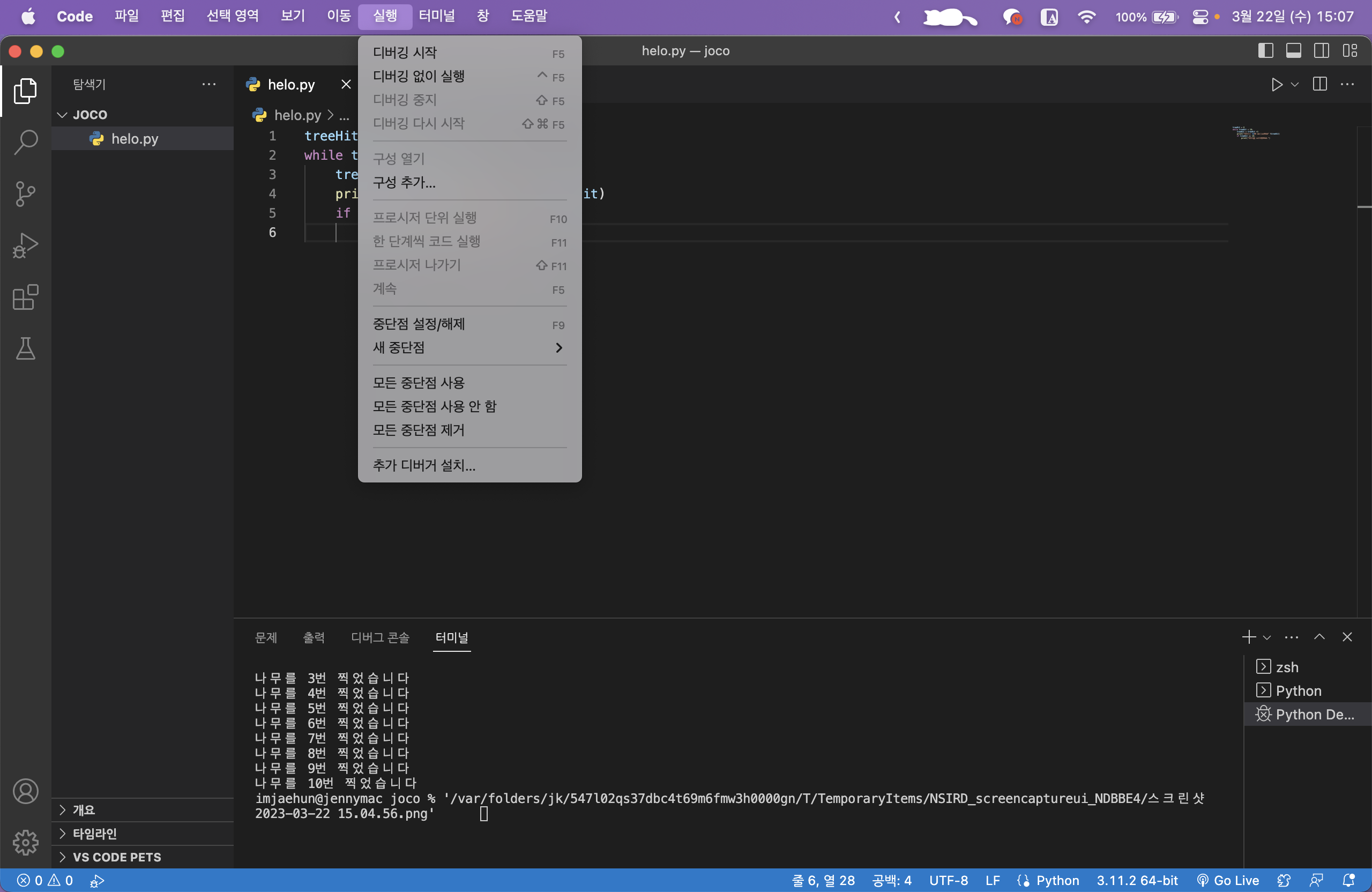
Task: Choose 모든 중단점 제거
Action: pyautogui.click(x=469, y=430)
